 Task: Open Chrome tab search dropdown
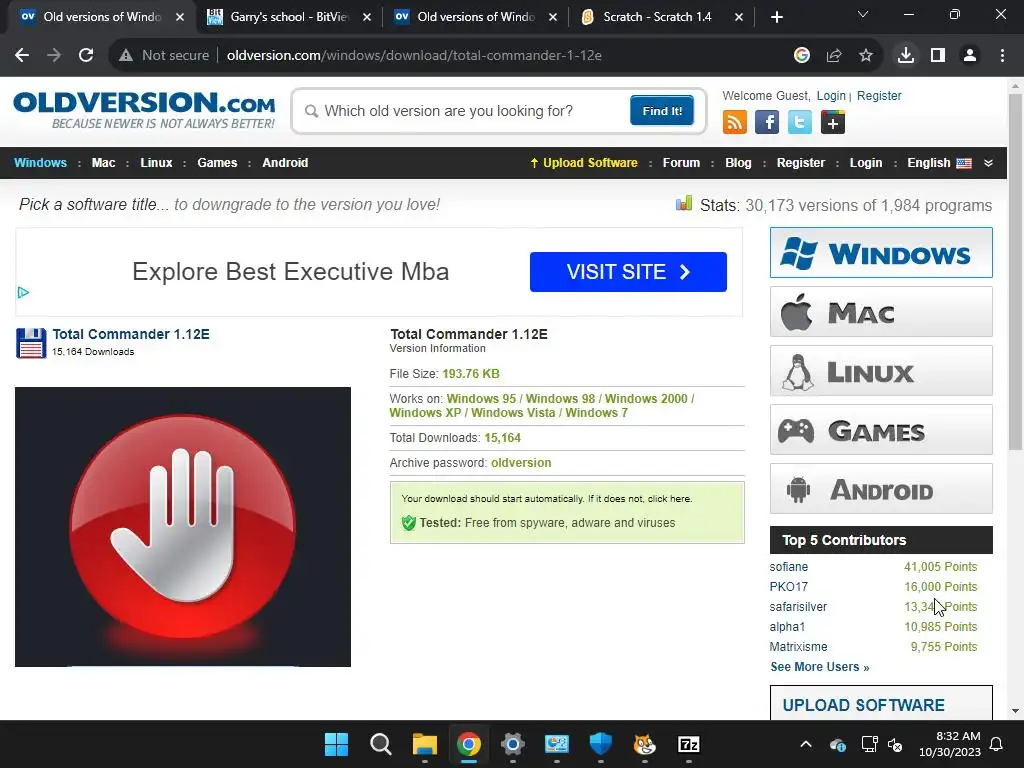[x=863, y=14]
